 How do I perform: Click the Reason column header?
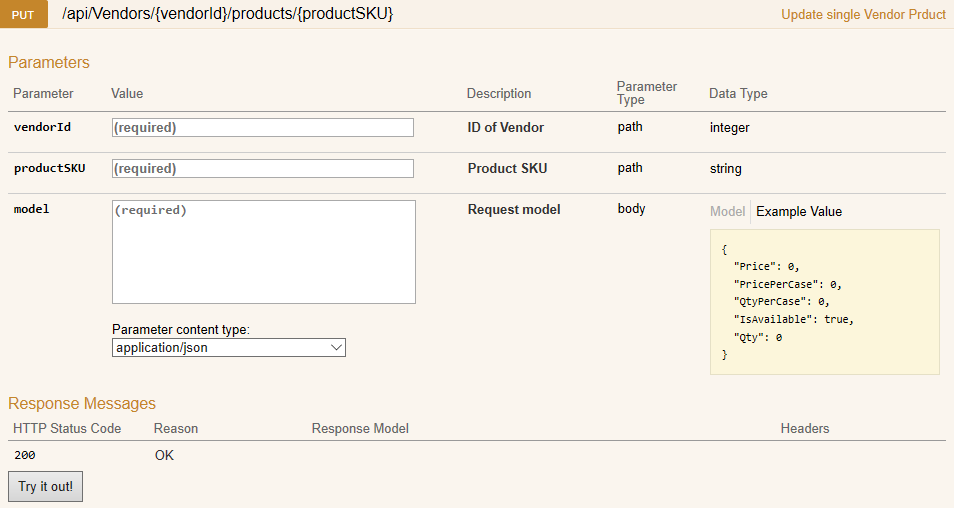point(176,428)
